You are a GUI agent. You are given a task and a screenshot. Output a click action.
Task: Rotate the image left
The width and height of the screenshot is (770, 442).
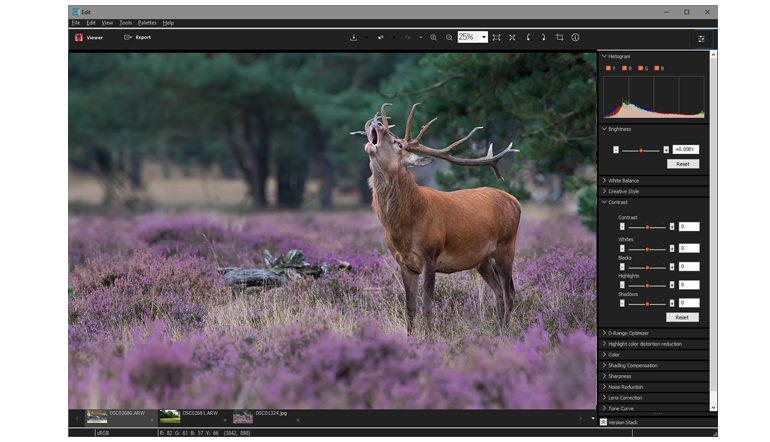pos(528,37)
